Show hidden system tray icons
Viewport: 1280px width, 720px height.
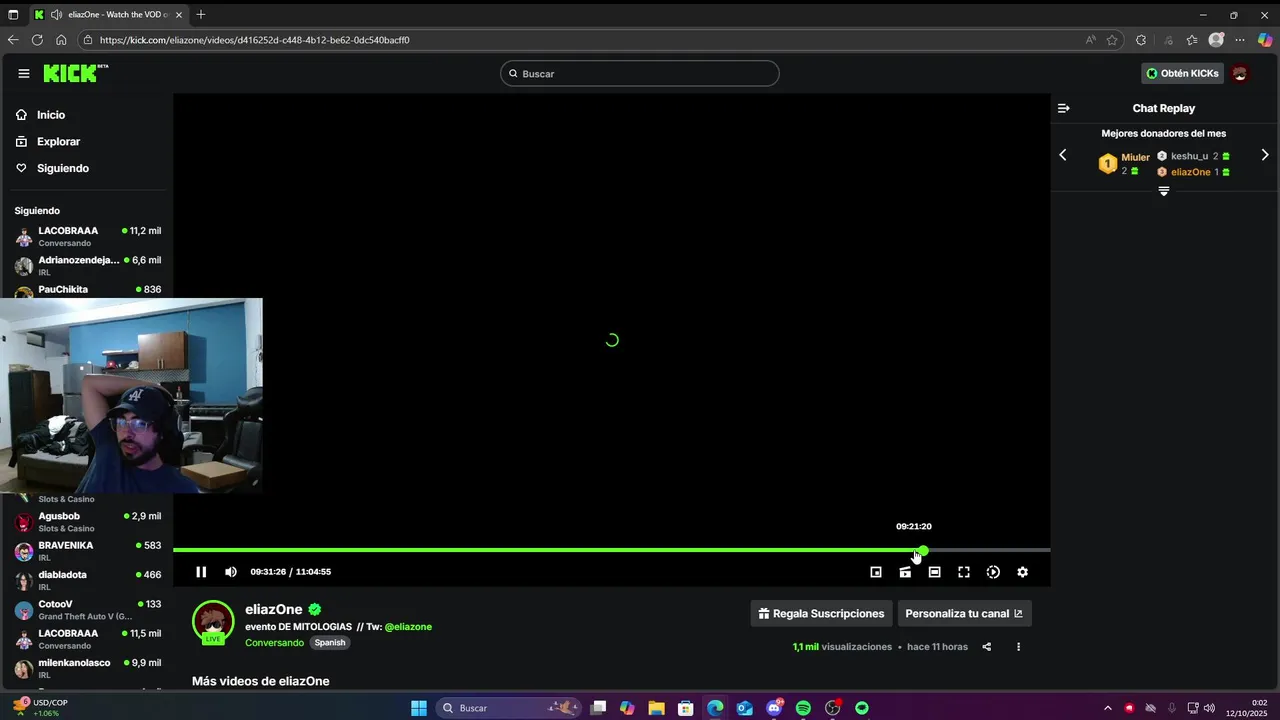pyautogui.click(x=1107, y=708)
